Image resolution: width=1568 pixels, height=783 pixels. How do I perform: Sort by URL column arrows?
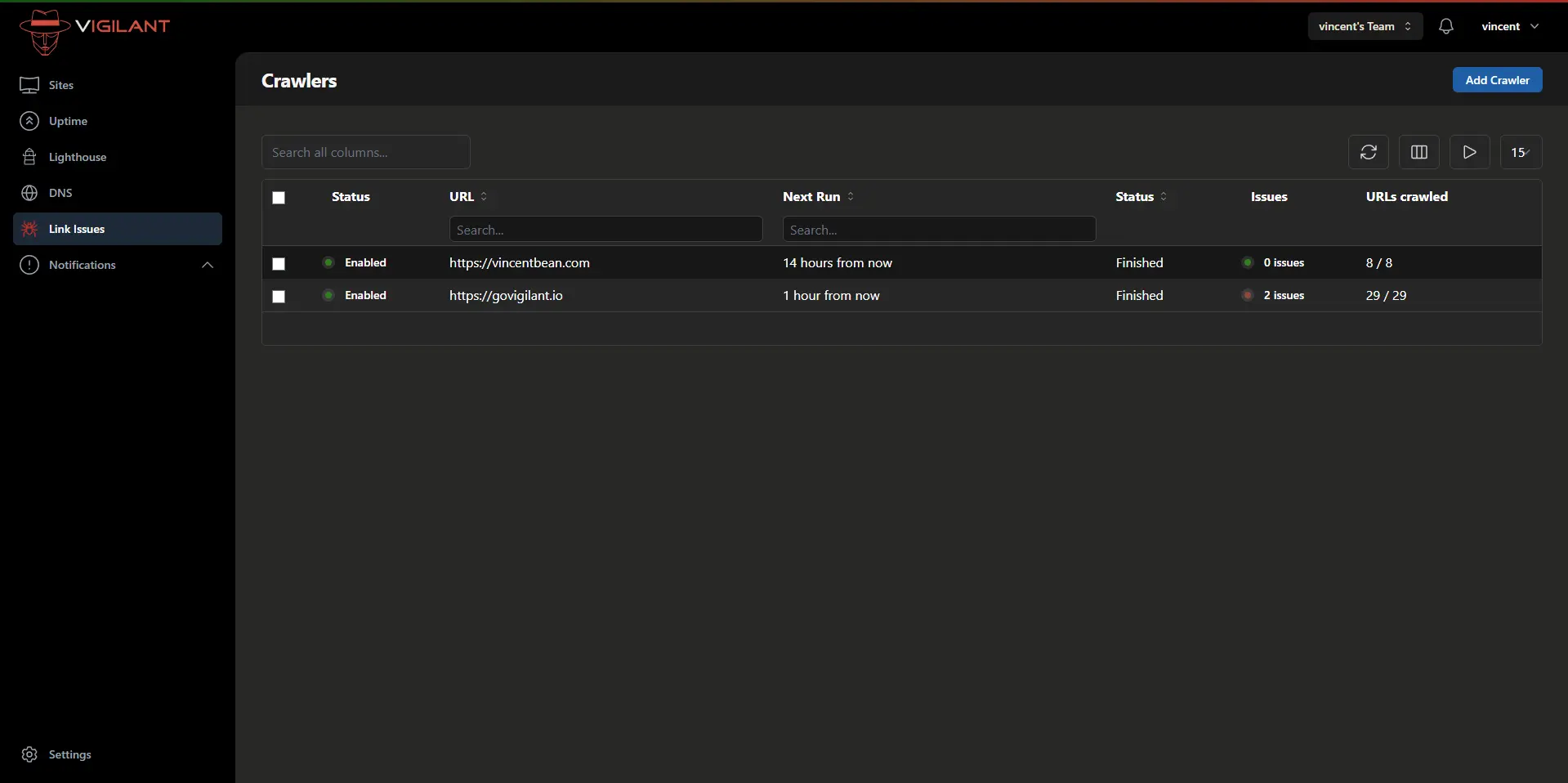click(x=484, y=196)
